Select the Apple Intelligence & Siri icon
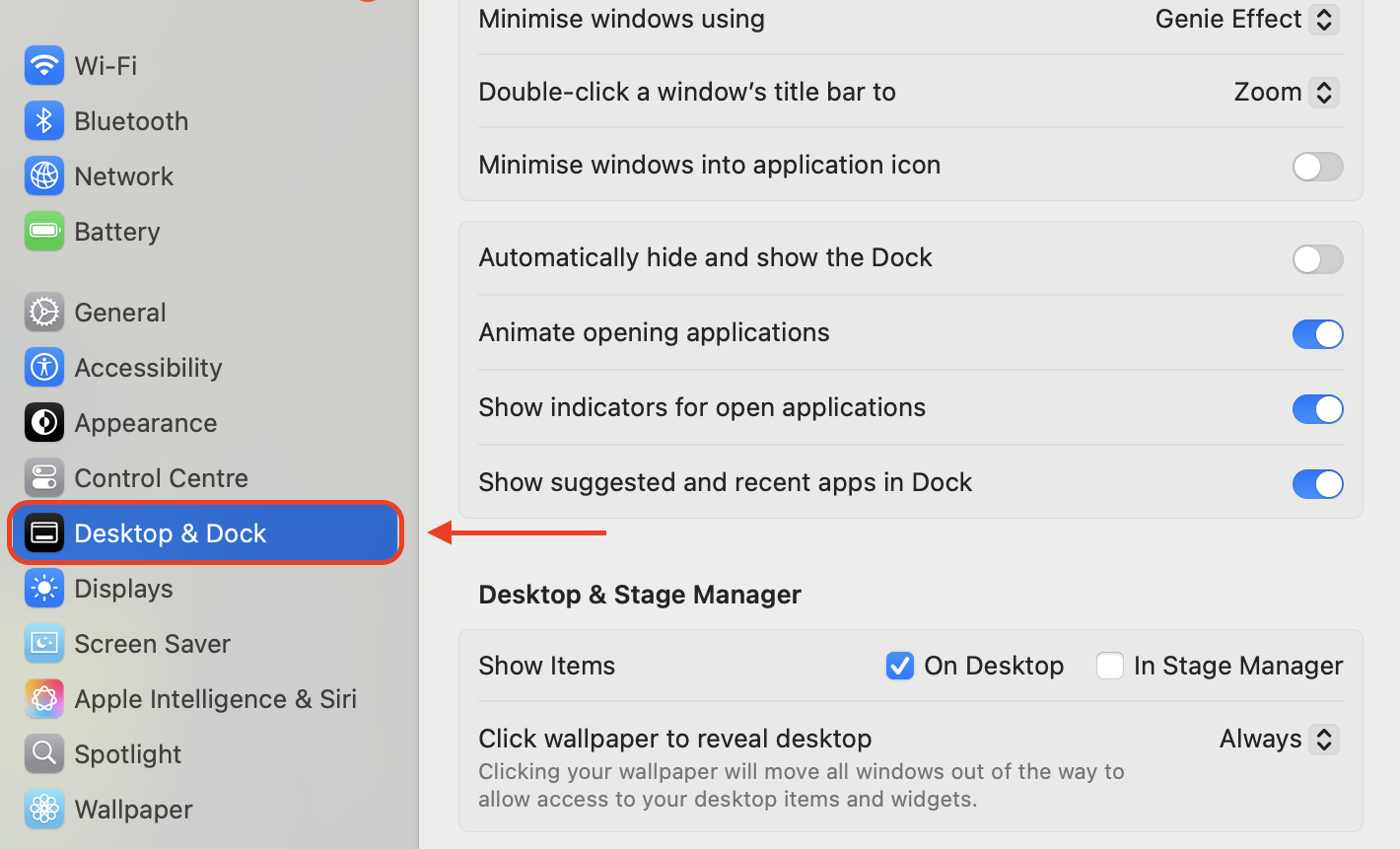The height and width of the screenshot is (849, 1400). (44, 698)
